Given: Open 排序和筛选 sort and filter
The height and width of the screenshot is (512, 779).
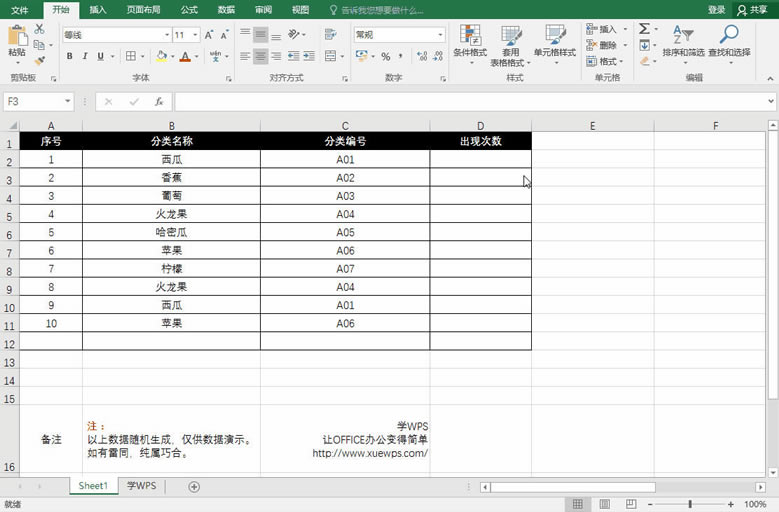Looking at the screenshot, I should (684, 44).
